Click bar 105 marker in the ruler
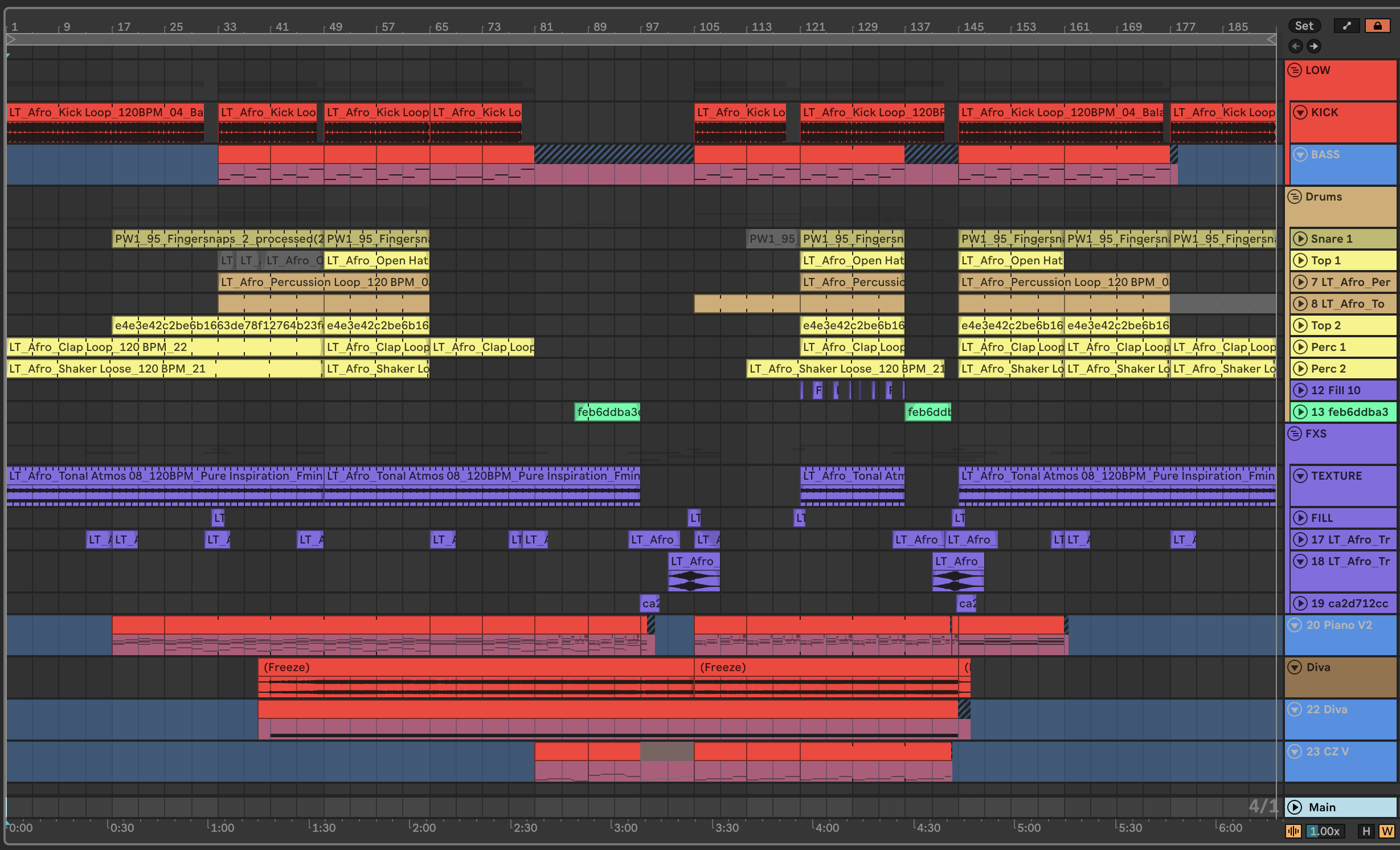 coord(709,27)
